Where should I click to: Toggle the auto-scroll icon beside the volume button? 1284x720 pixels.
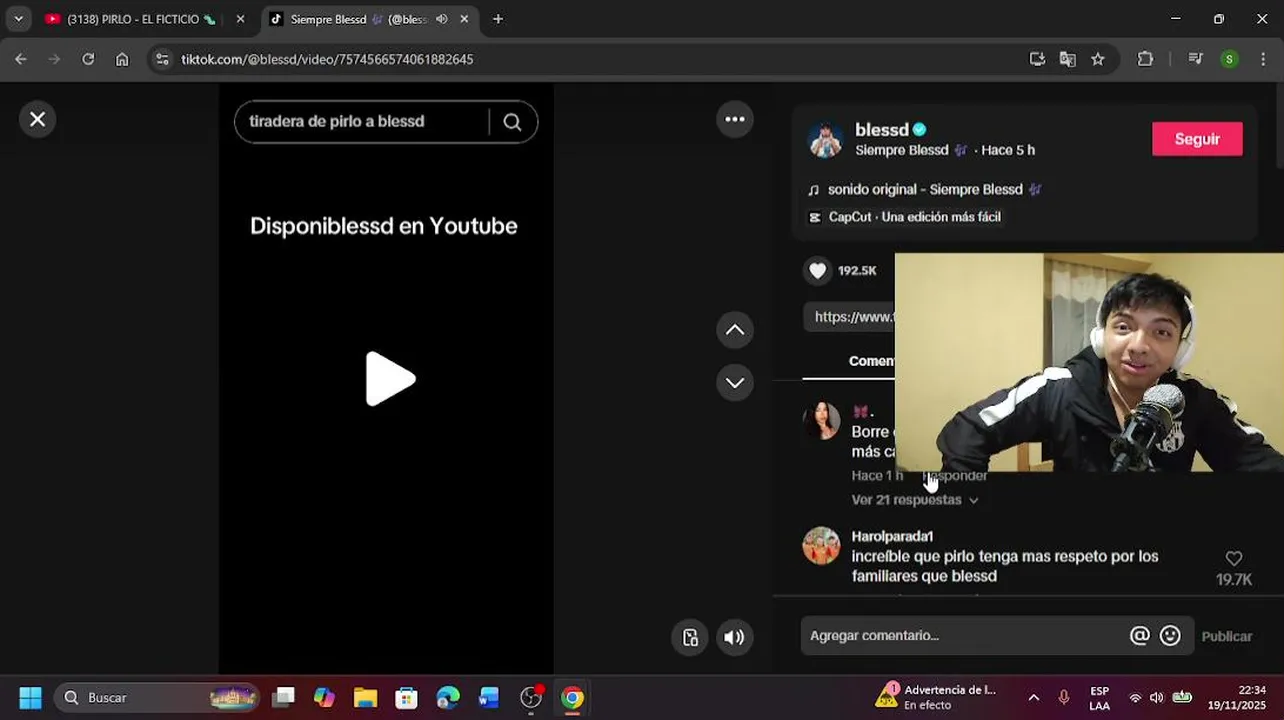[690, 637]
